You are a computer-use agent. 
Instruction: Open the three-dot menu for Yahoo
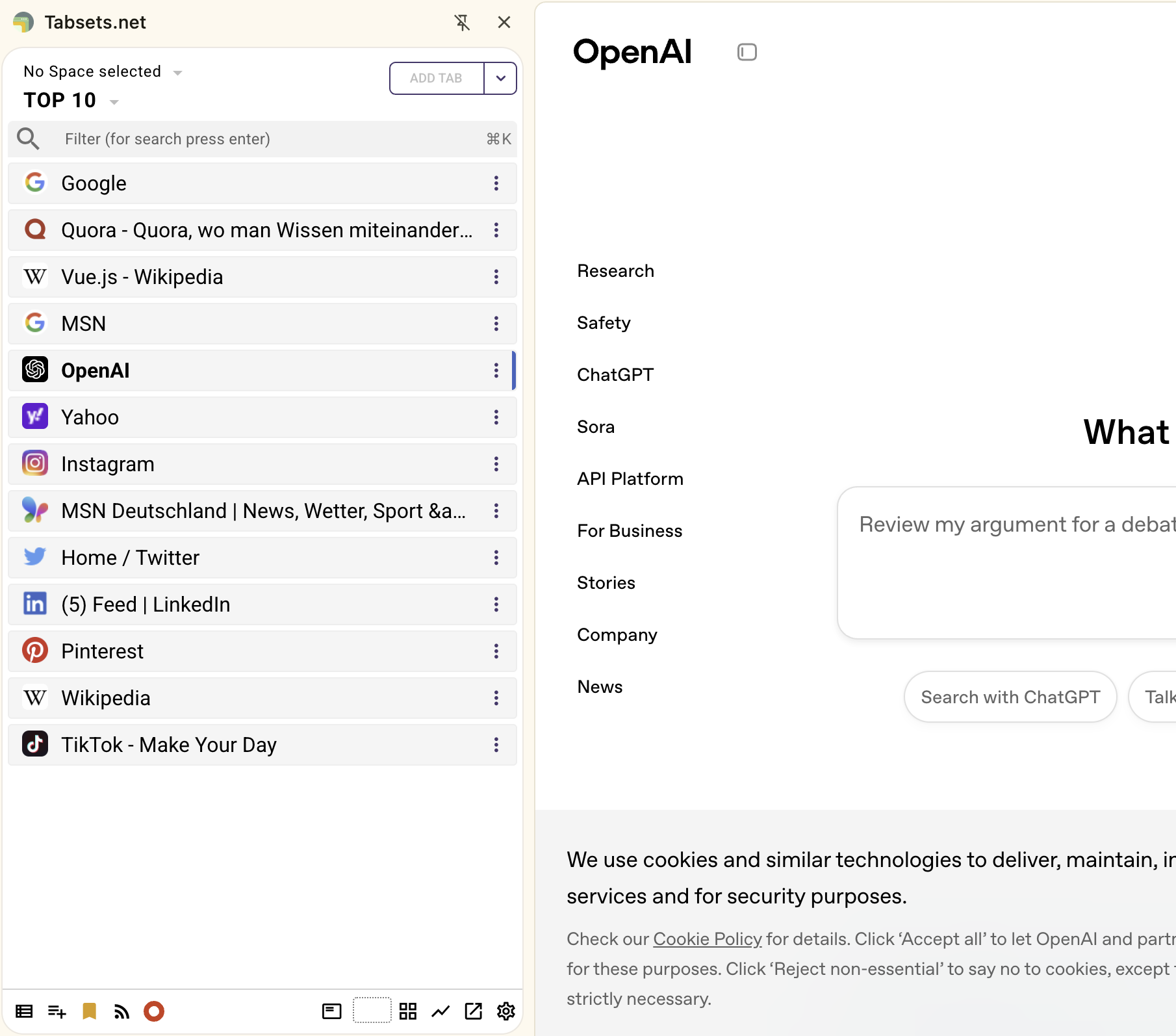pyautogui.click(x=496, y=417)
